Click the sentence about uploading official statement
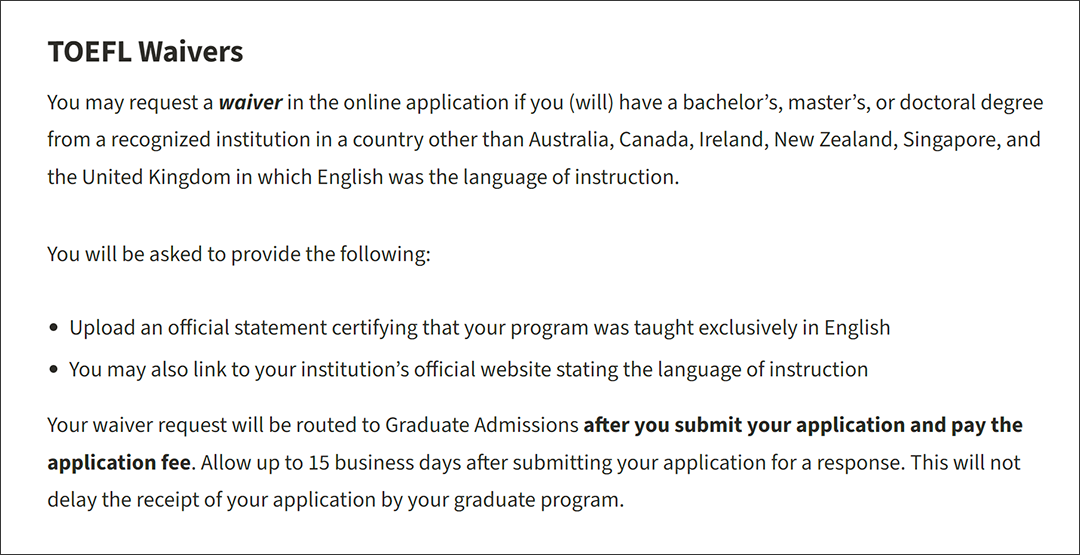This screenshot has width=1080, height=555. (479, 327)
